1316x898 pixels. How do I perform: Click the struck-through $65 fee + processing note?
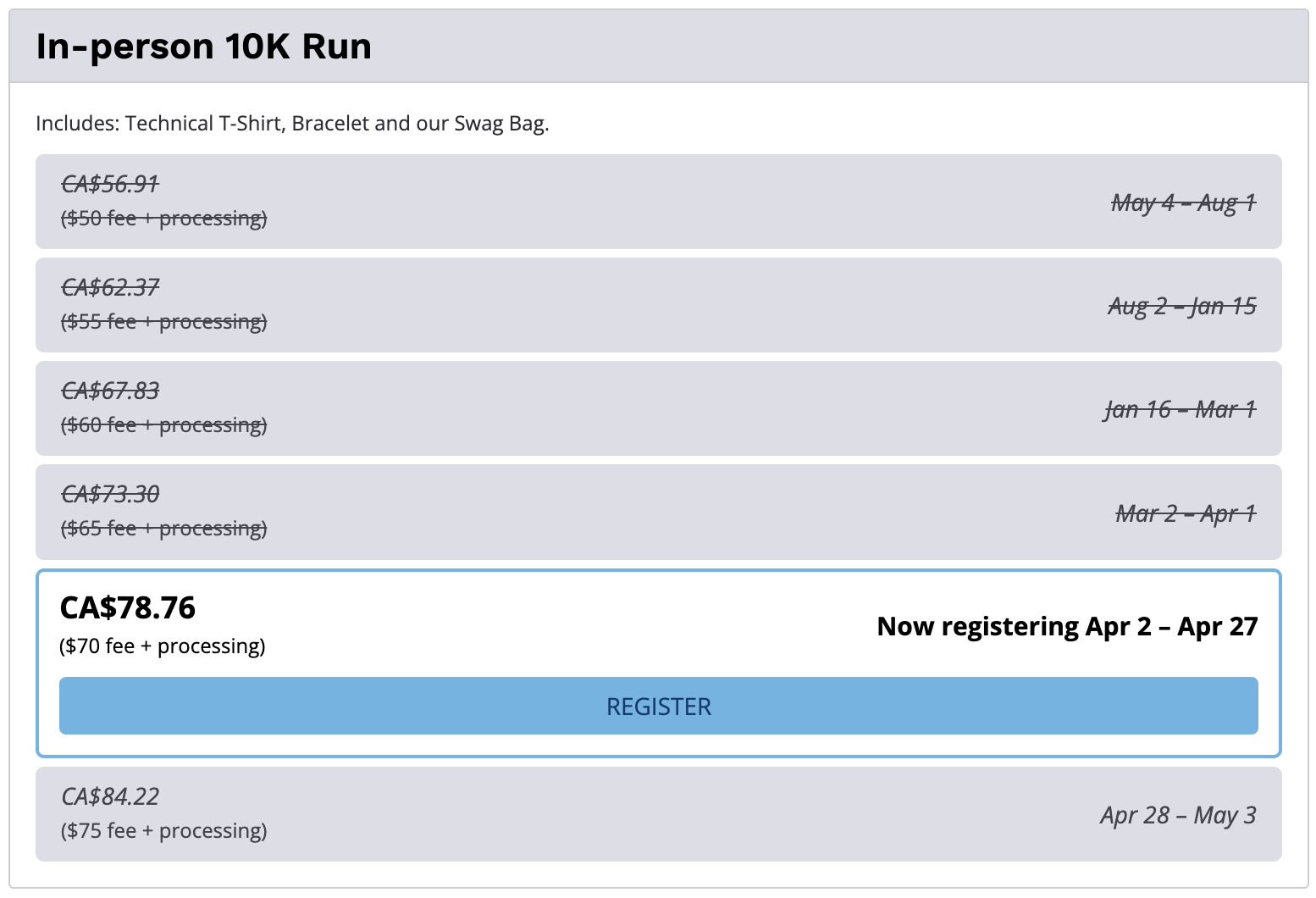point(163,529)
